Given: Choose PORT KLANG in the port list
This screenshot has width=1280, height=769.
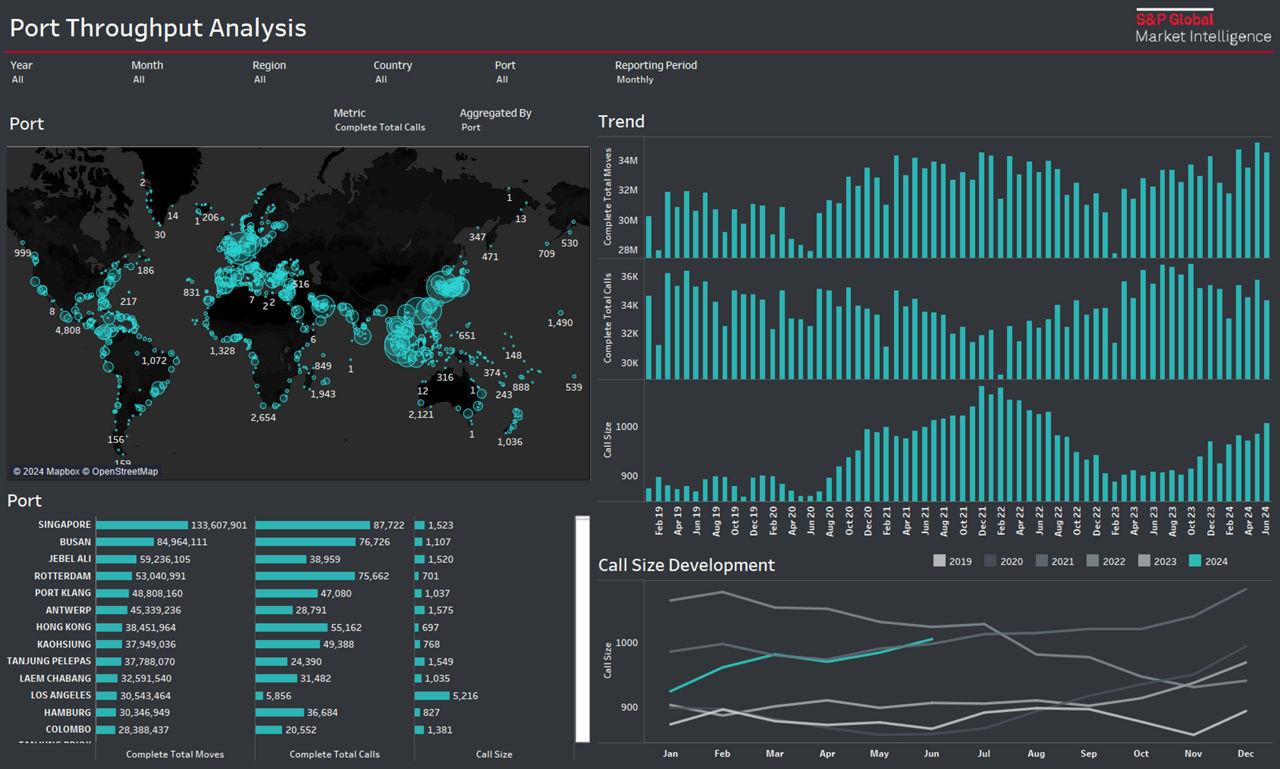Looking at the screenshot, I should click(62, 593).
